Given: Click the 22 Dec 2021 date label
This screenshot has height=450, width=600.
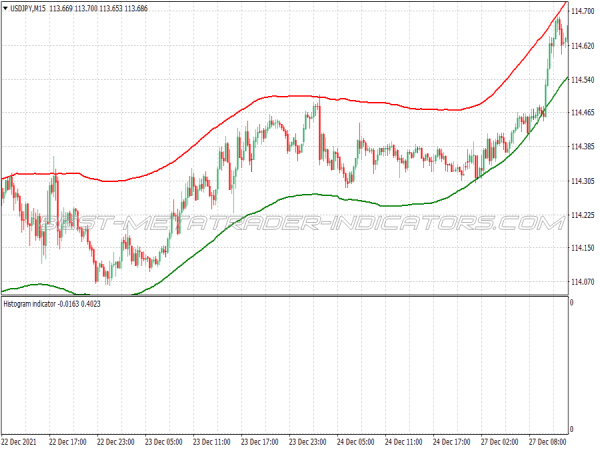Looking at the screenshot, I should [x=21, y=441].
